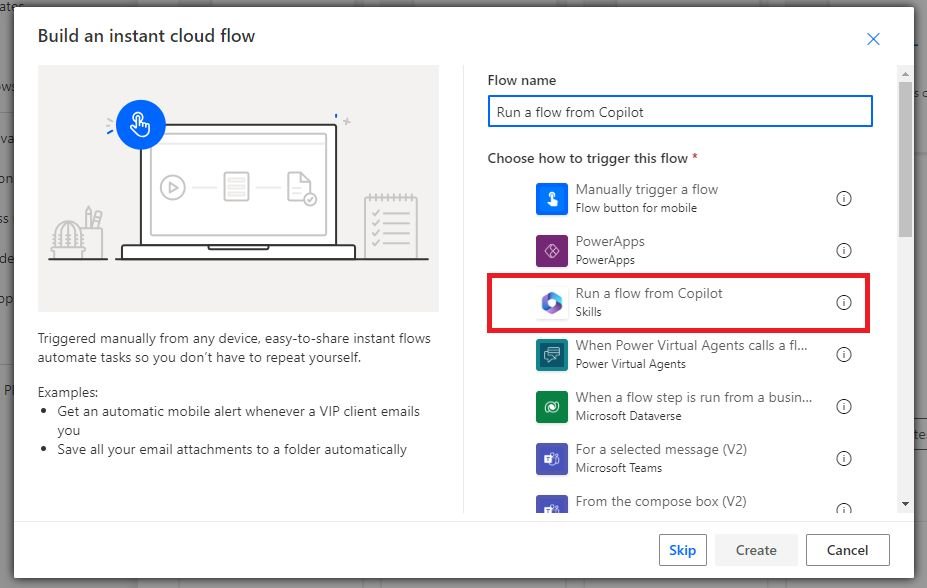Show info for Run a flow from Copilot
The width and height of the screenshot is (927, 588).
844,303
